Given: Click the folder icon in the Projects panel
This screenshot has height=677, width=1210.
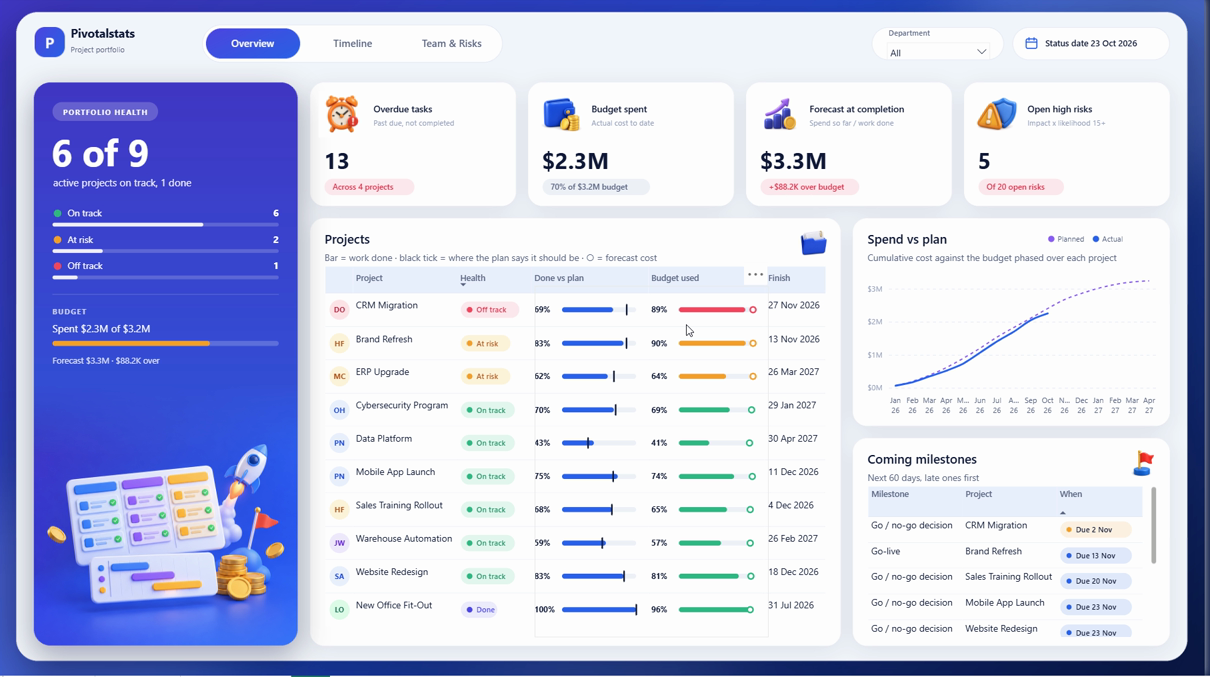Looking at the screenshot, I should (813, 242).
